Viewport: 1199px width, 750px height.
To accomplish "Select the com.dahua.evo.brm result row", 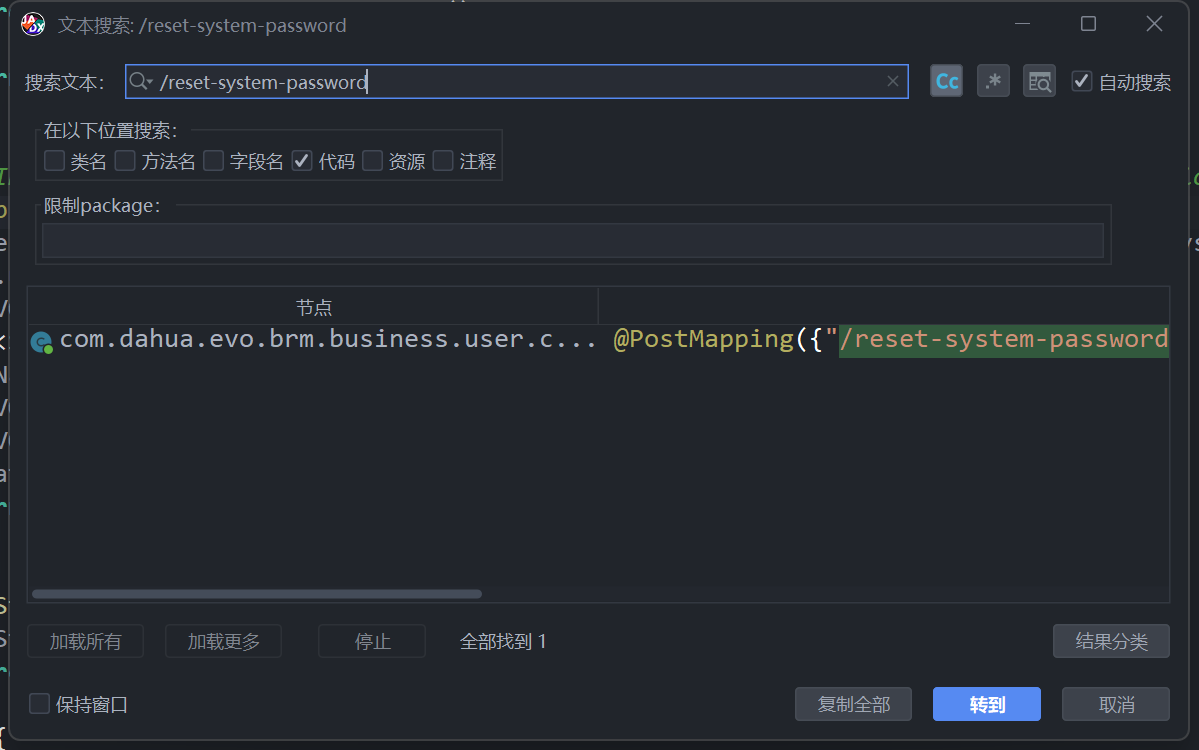I will click(328, 340).
